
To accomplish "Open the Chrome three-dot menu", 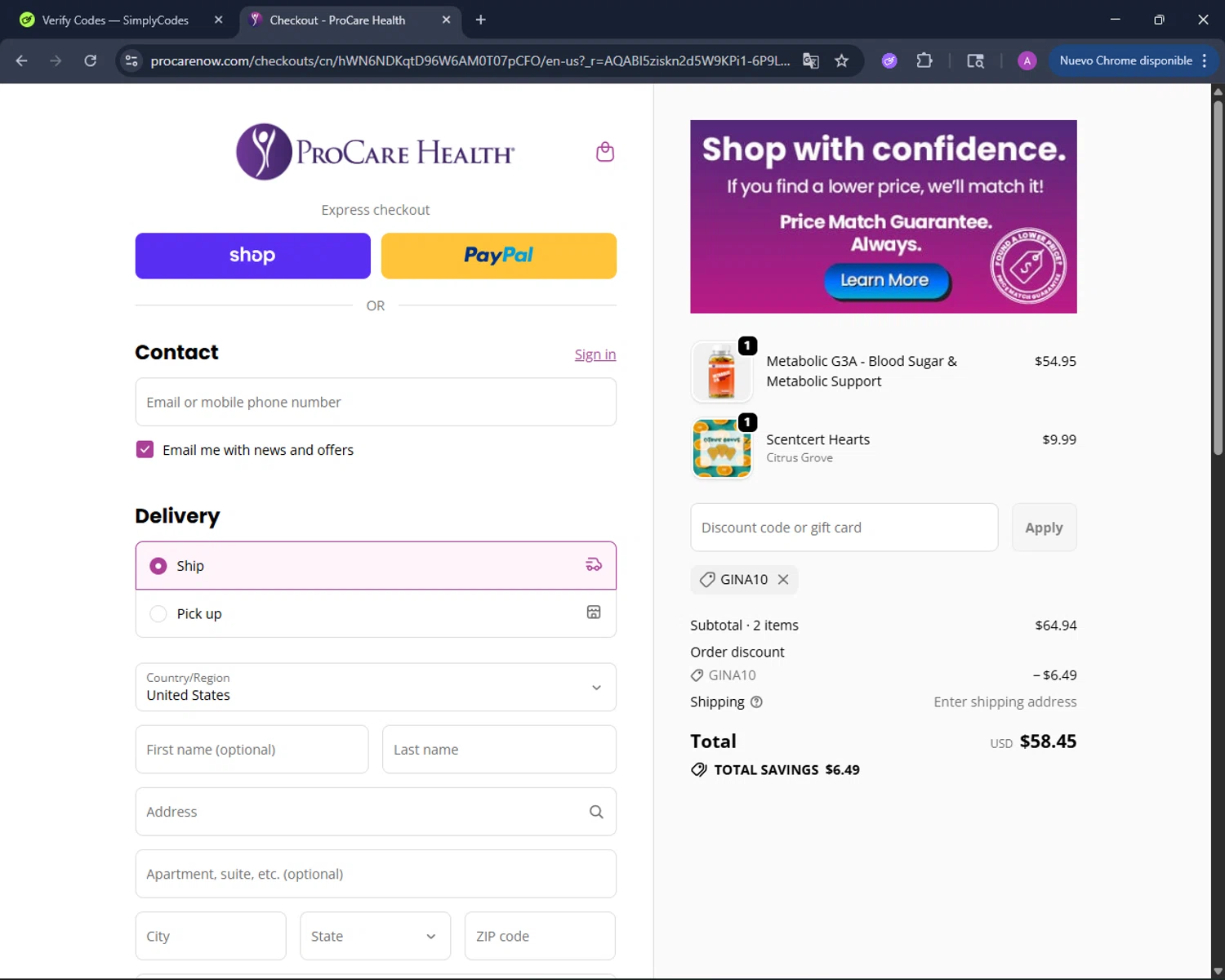I will [1205, 60].
